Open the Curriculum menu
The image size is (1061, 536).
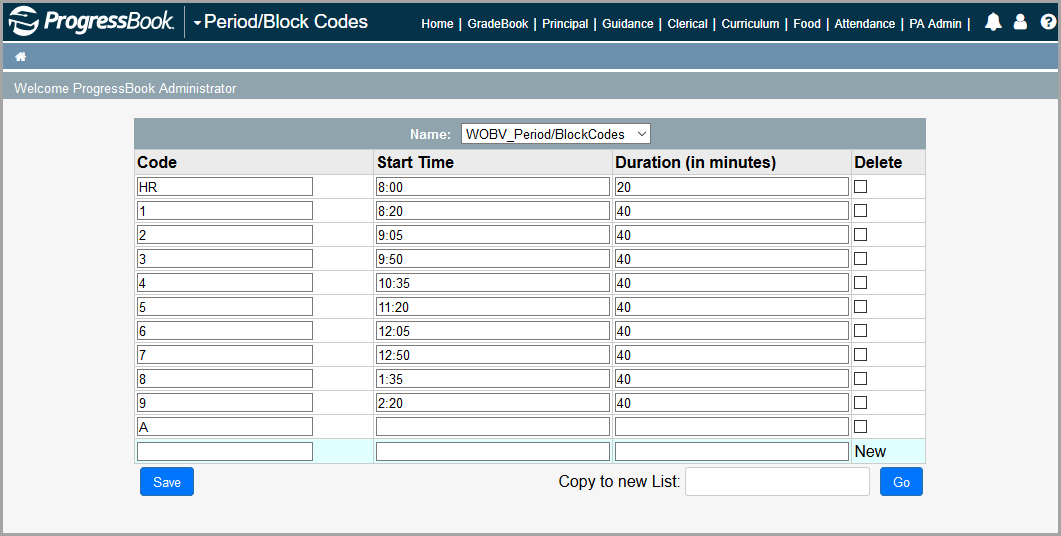click(750, 24)
